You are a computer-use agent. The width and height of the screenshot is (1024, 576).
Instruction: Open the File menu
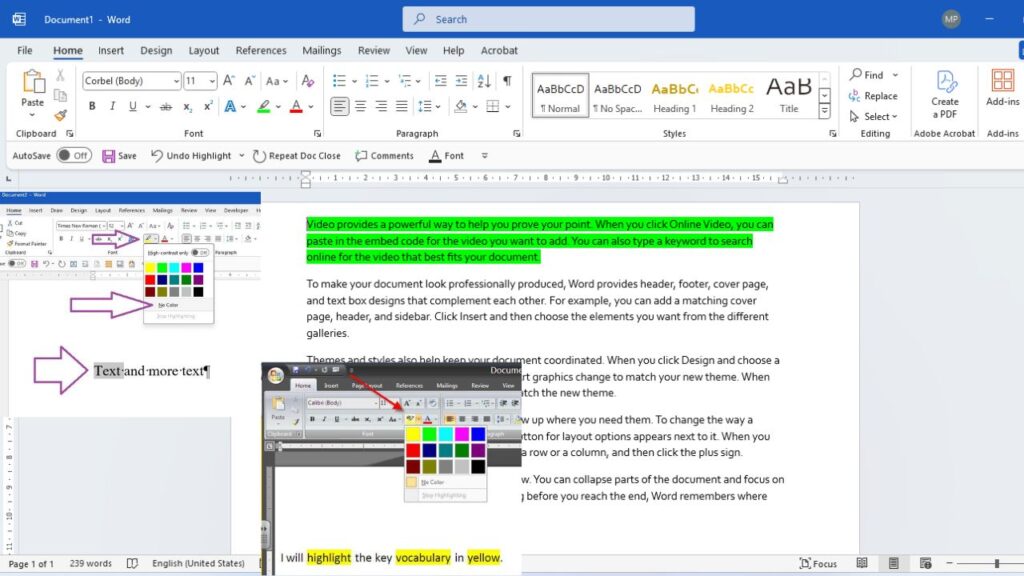tap(25, 50)
